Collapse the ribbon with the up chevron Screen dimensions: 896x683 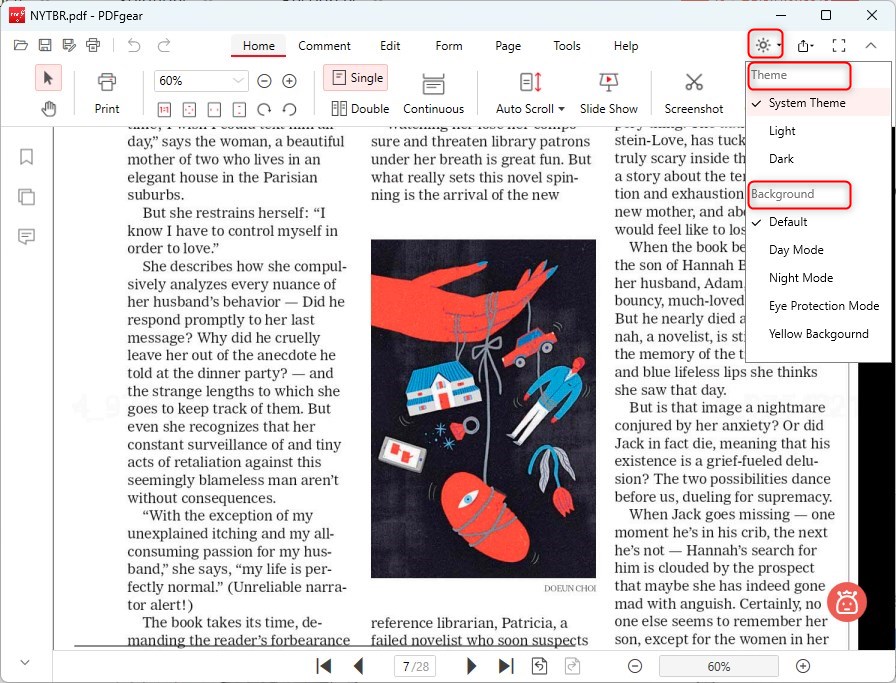click(x=871, y=45)
